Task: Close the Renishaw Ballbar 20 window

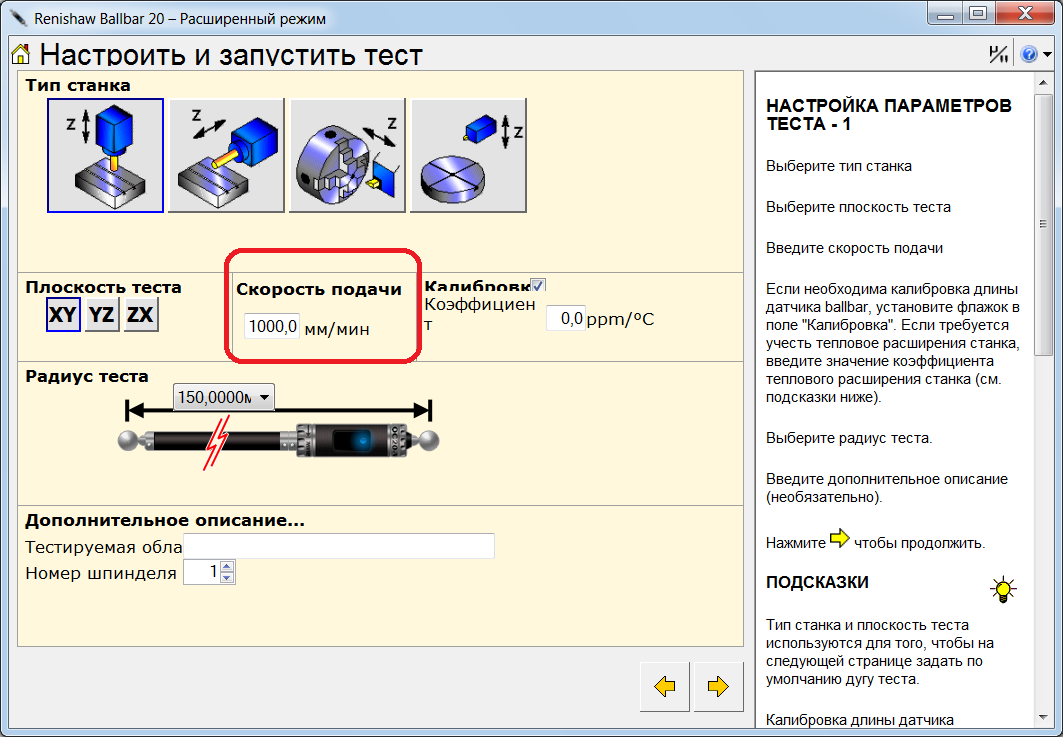Action: 1025,14
